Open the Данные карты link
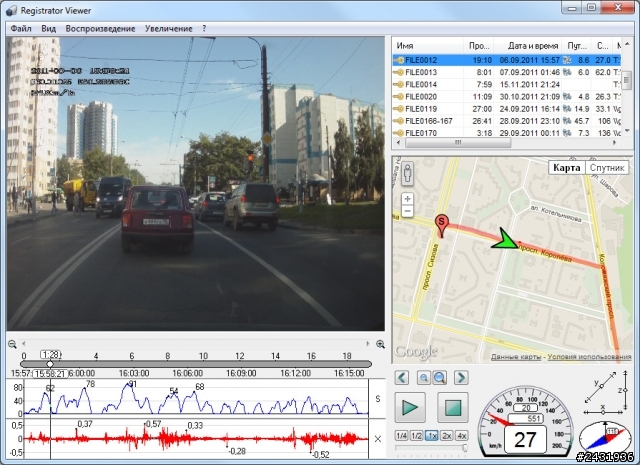This screenshot has width=640, height=465. pyautogui.click(x=516, y=357)
